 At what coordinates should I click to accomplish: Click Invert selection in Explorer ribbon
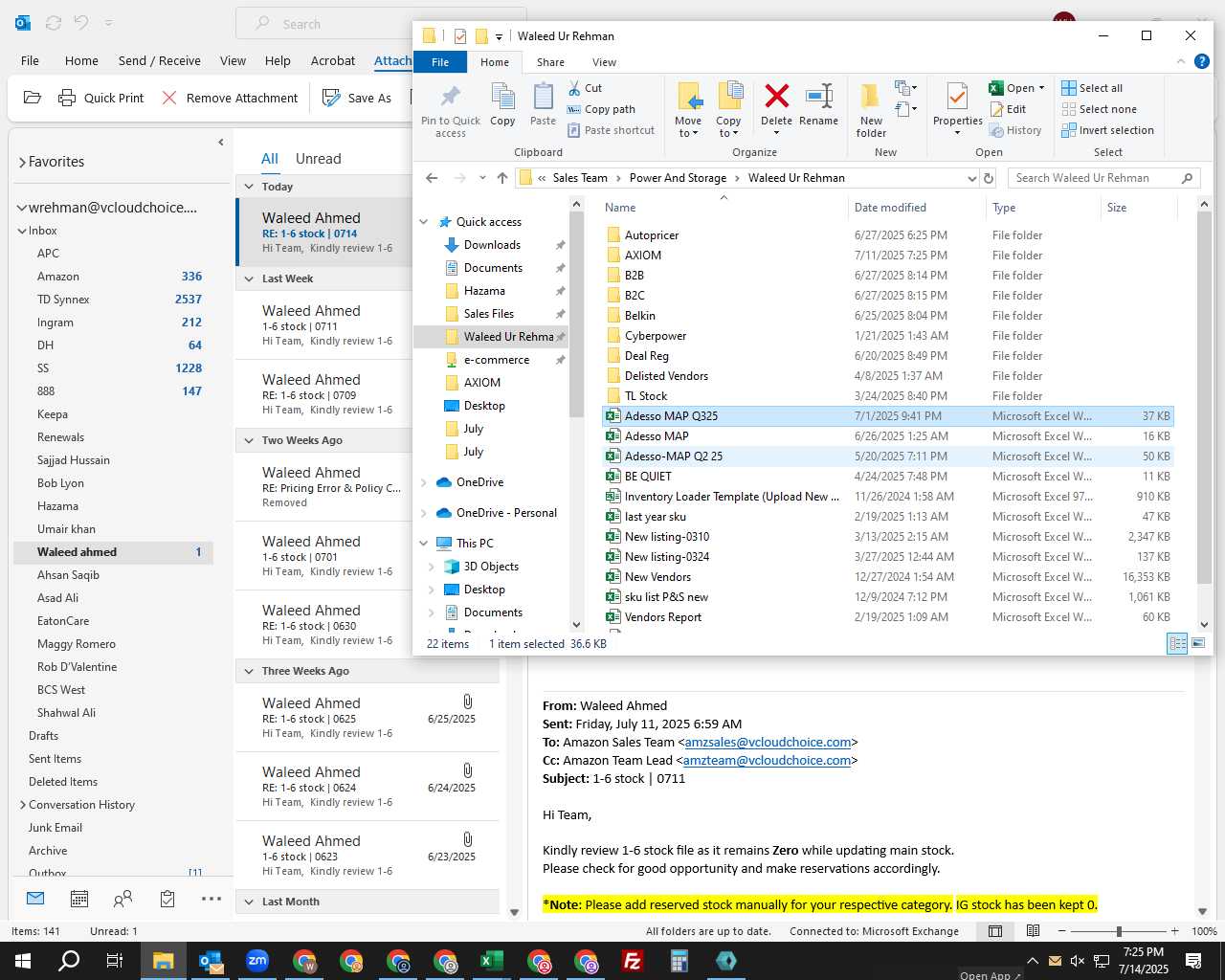click(1107, 130)
